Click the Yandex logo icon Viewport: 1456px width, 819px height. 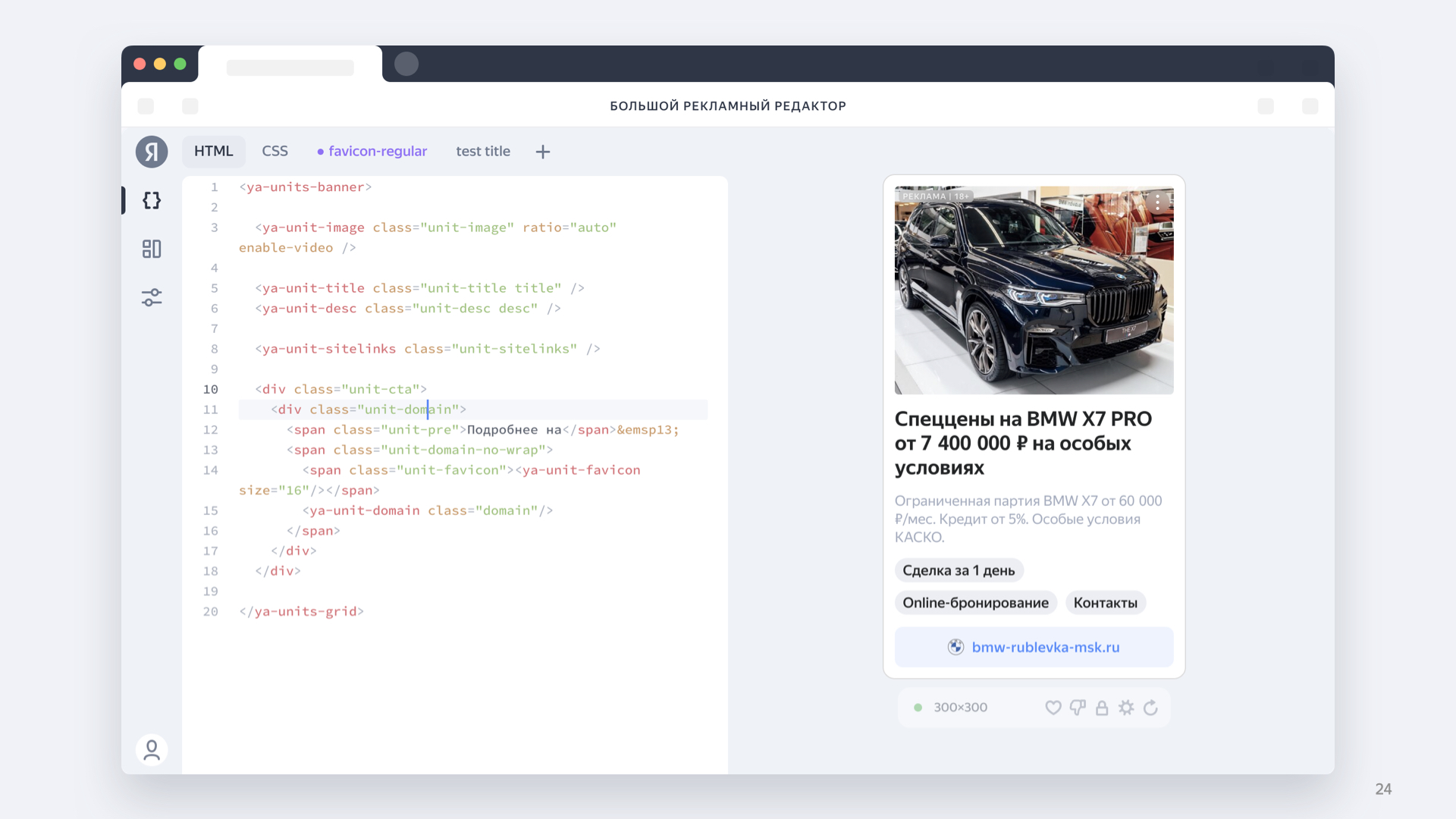click(152, 152)
